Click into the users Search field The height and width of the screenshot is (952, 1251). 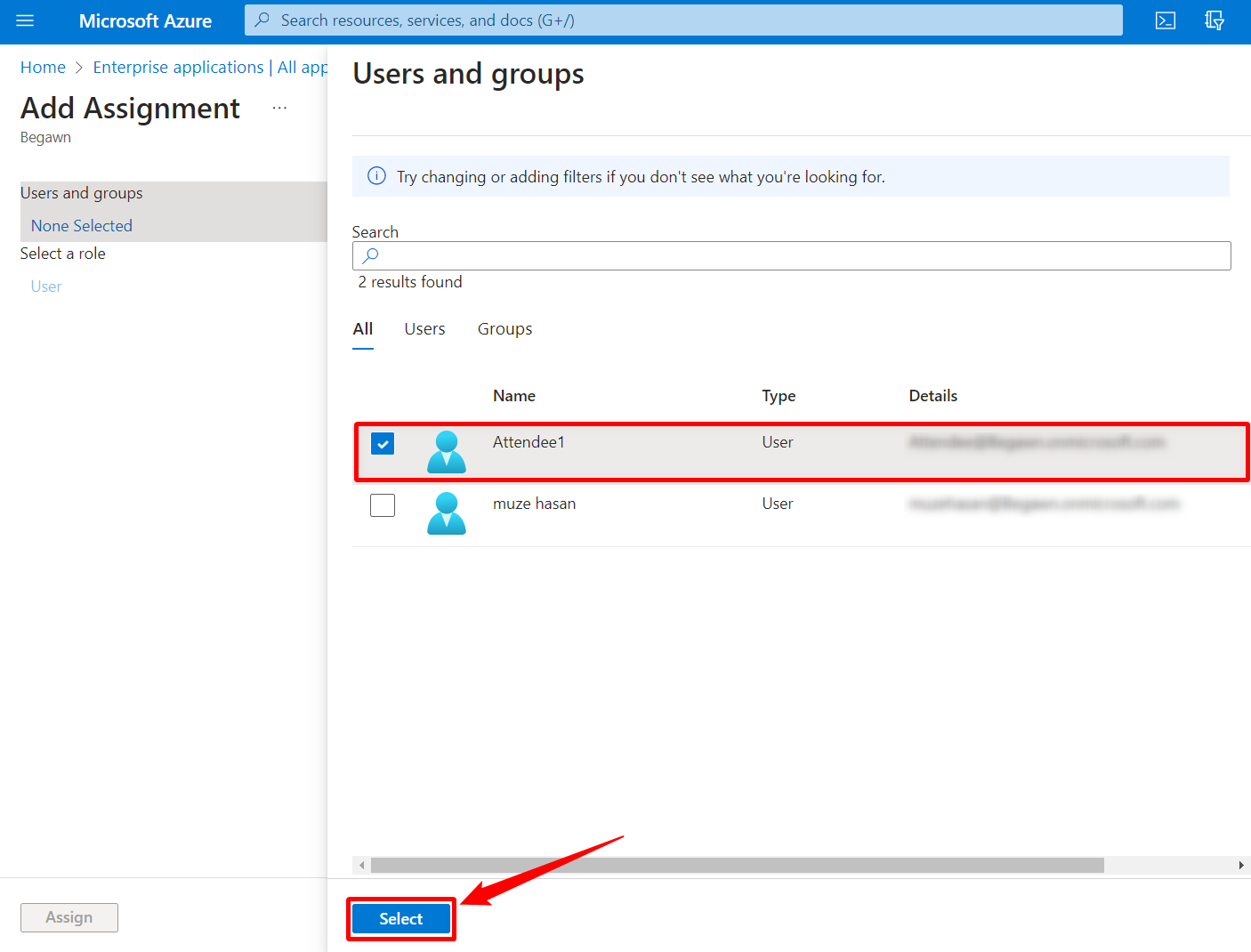pyautogui.click(x=792, y=256)
